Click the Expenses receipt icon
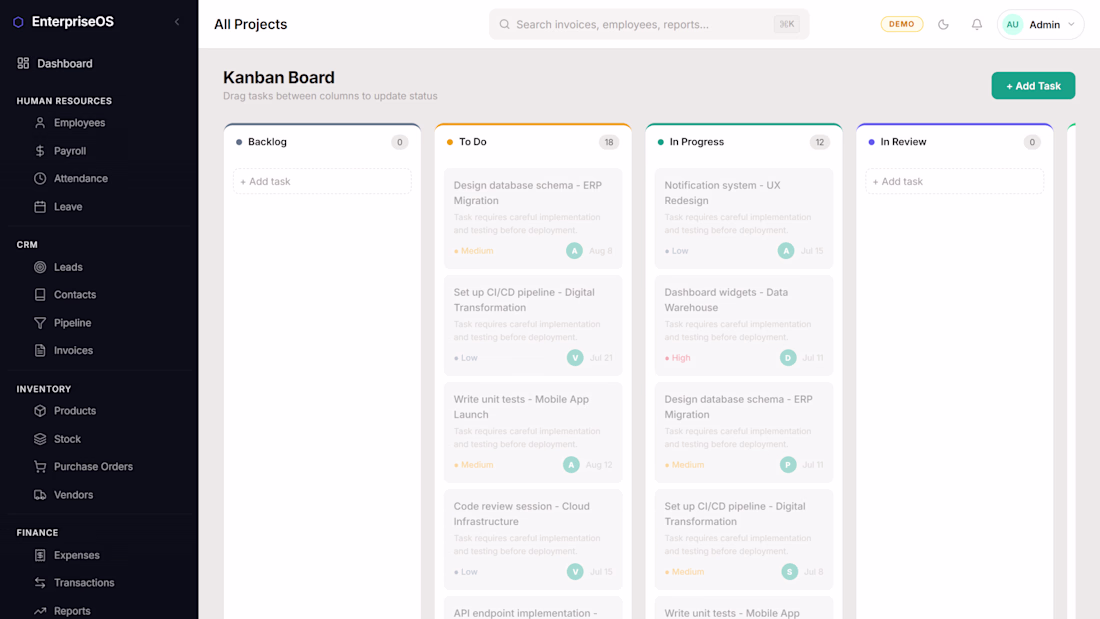The width and height of the screenshot is (1100, 619). [40, 555]
